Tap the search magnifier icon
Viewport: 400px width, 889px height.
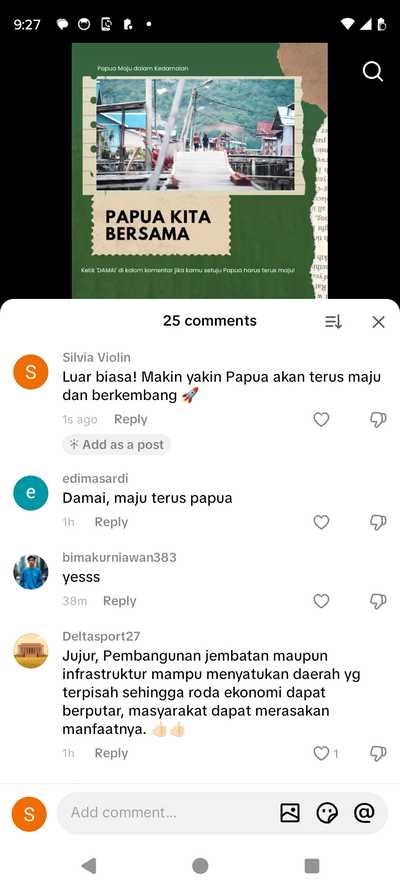pos(372,71)
